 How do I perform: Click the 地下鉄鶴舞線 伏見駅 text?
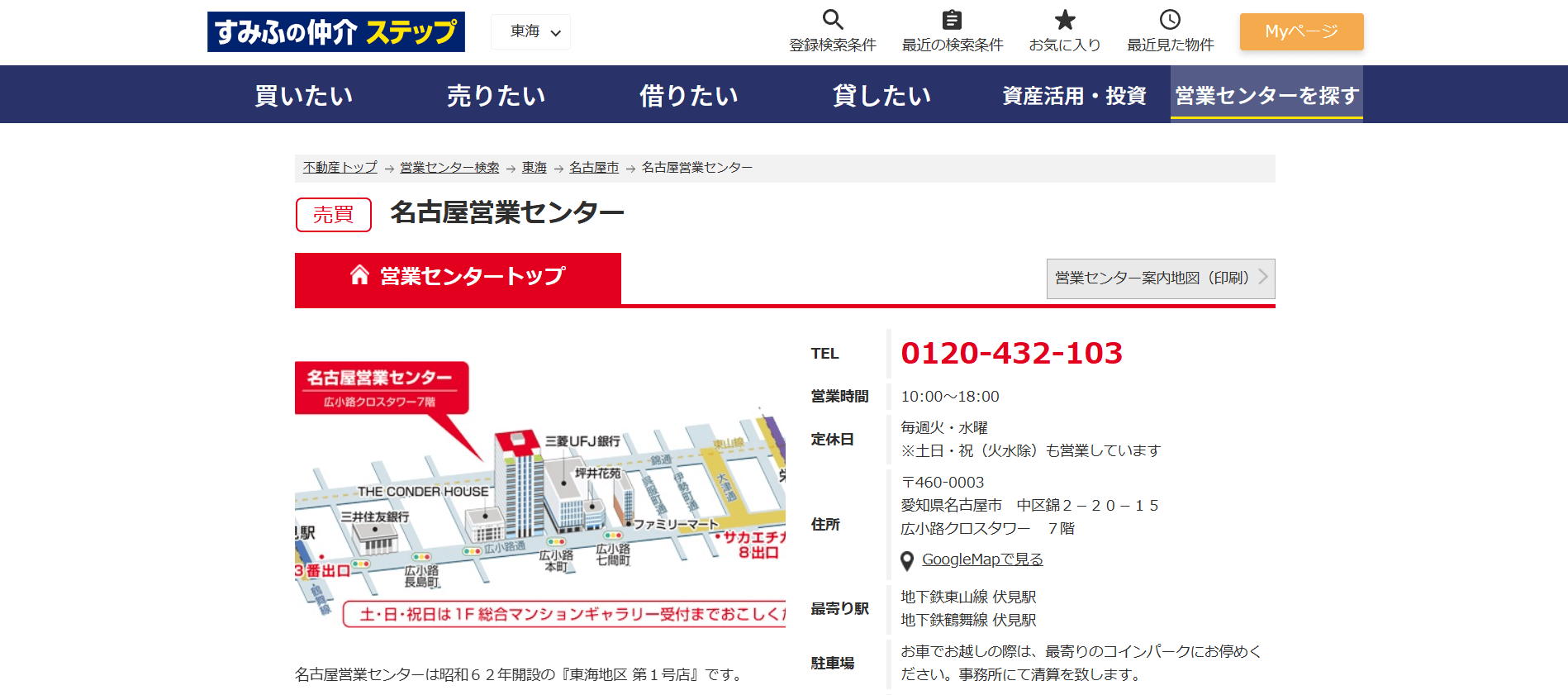point(968,621)
